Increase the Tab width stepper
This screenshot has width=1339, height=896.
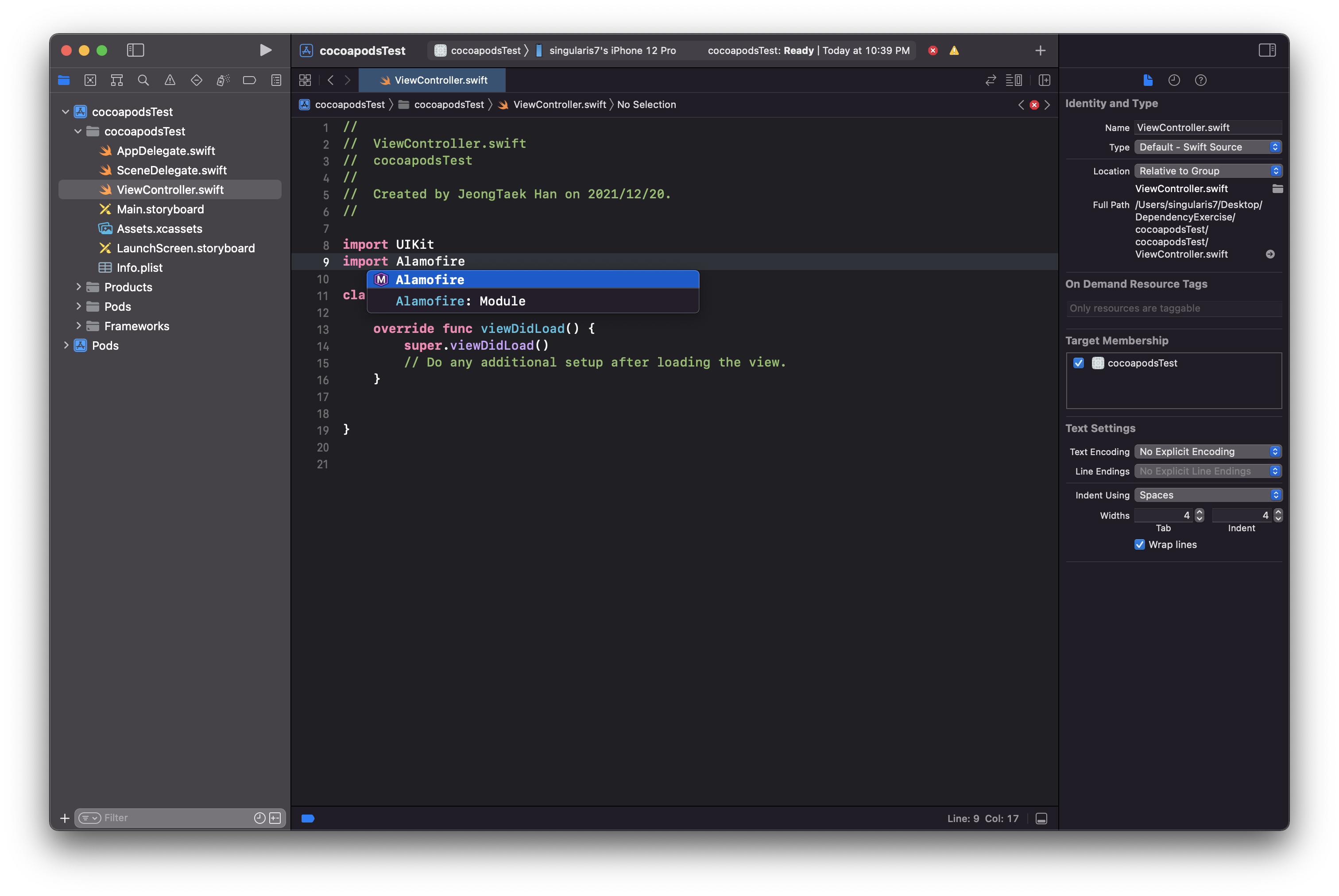pos(1200,512)
